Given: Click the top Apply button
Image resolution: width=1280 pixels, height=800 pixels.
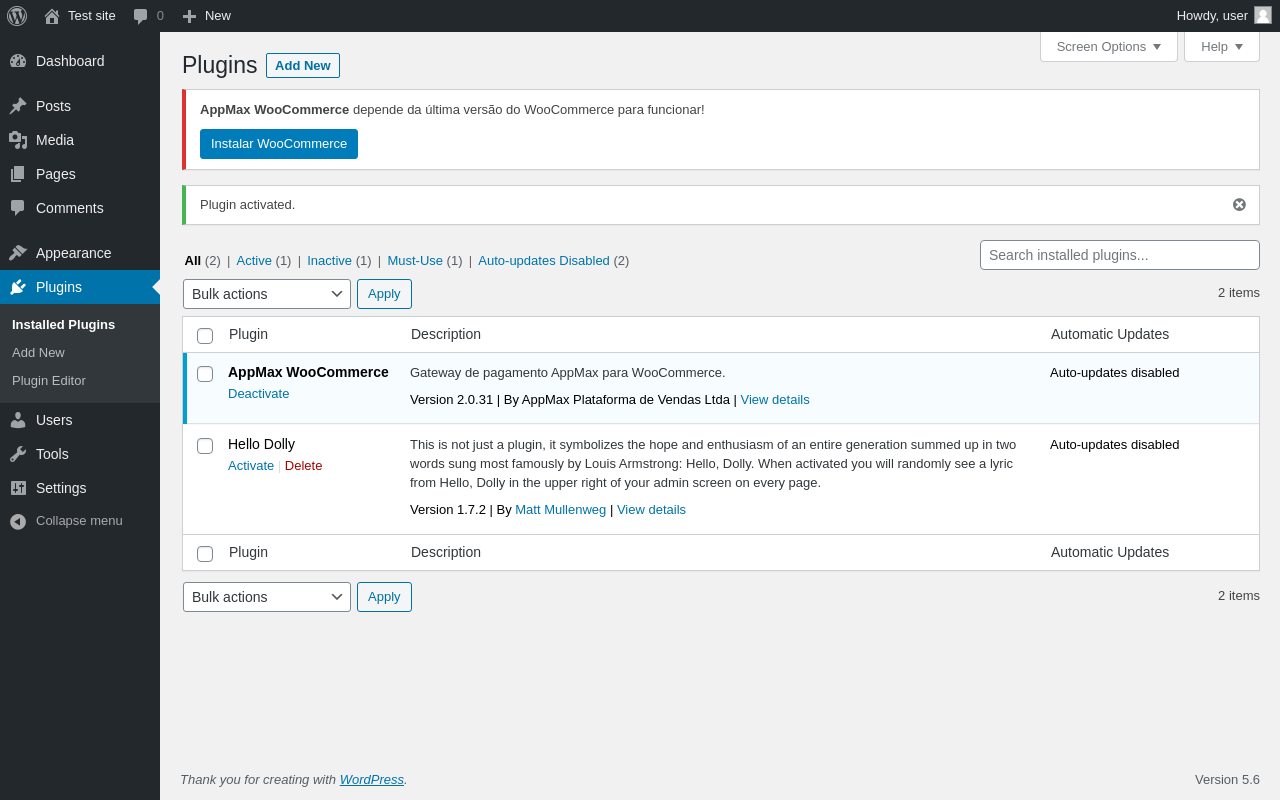Looking at the screenshot, I should (384, 294).
